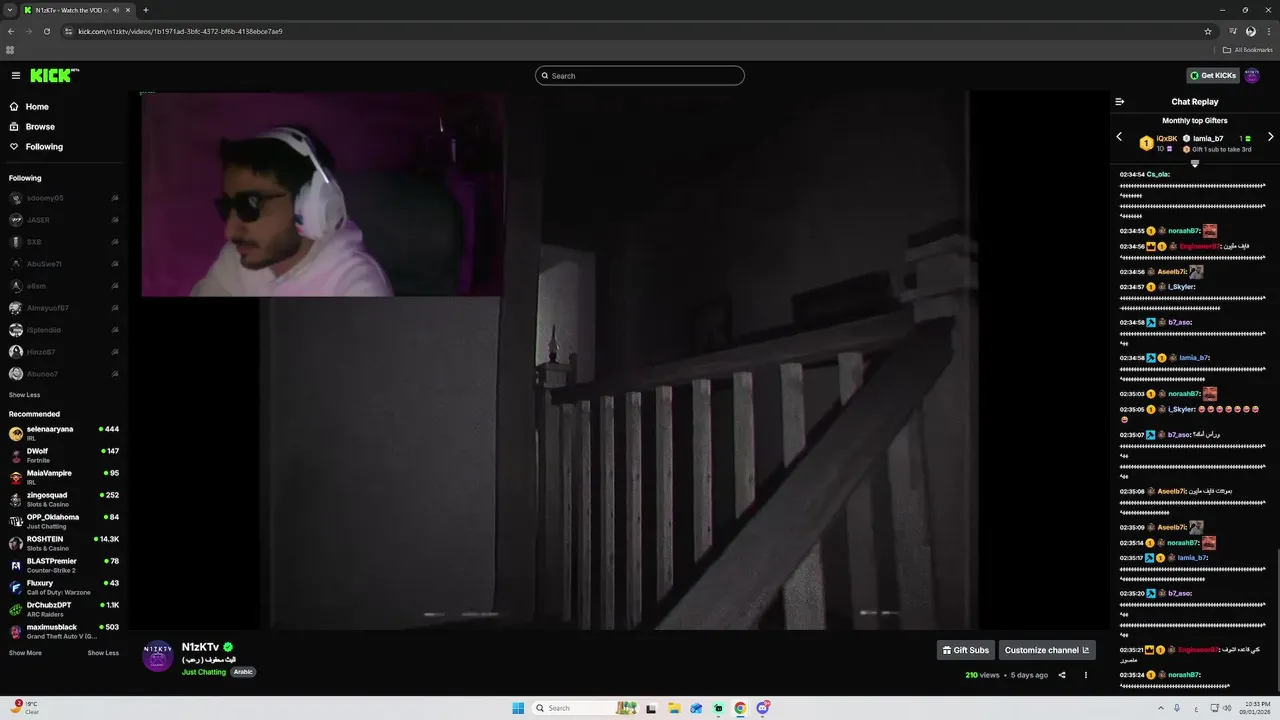The width and height of the screenshot is (1280, 720).
Task: Click Cs_ola username in chat
Action: click(1158, 174)
